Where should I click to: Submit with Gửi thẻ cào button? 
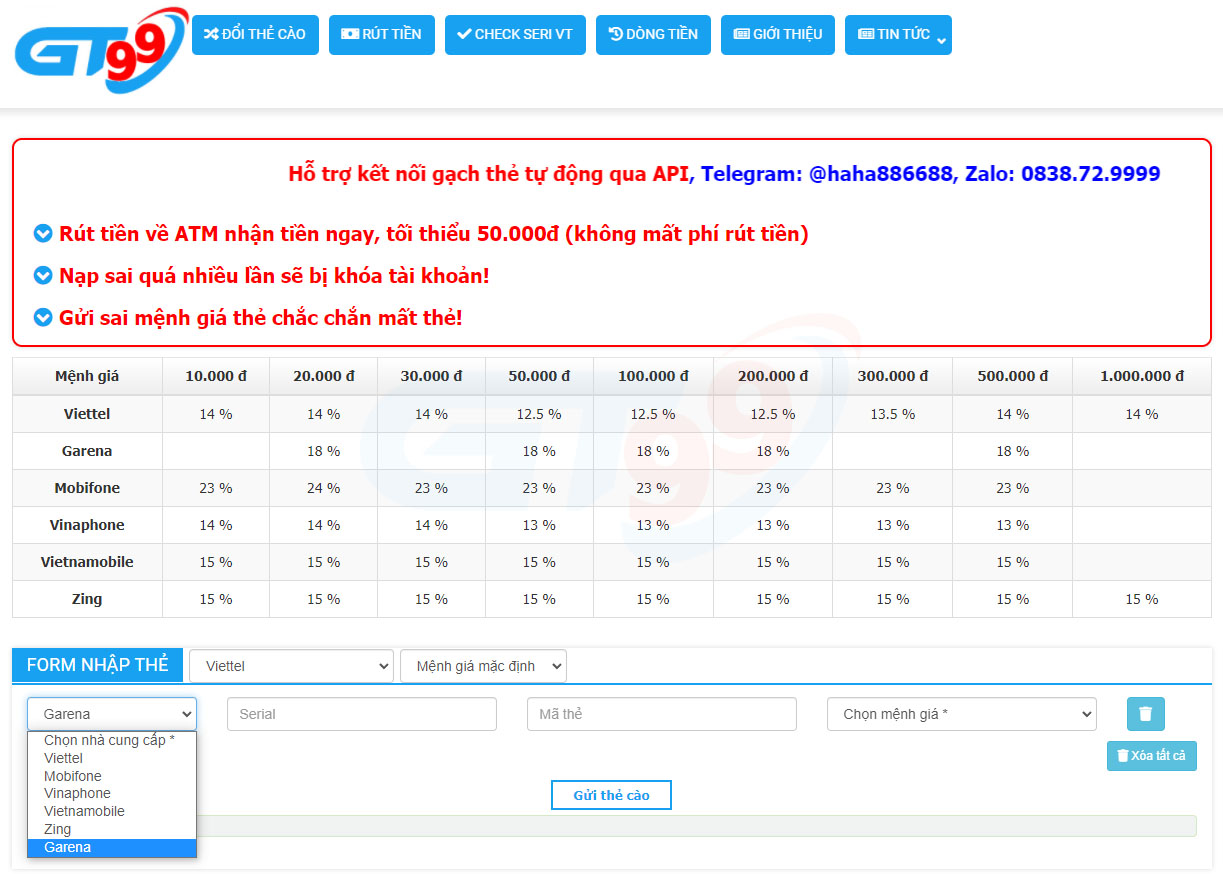(611, 795)
